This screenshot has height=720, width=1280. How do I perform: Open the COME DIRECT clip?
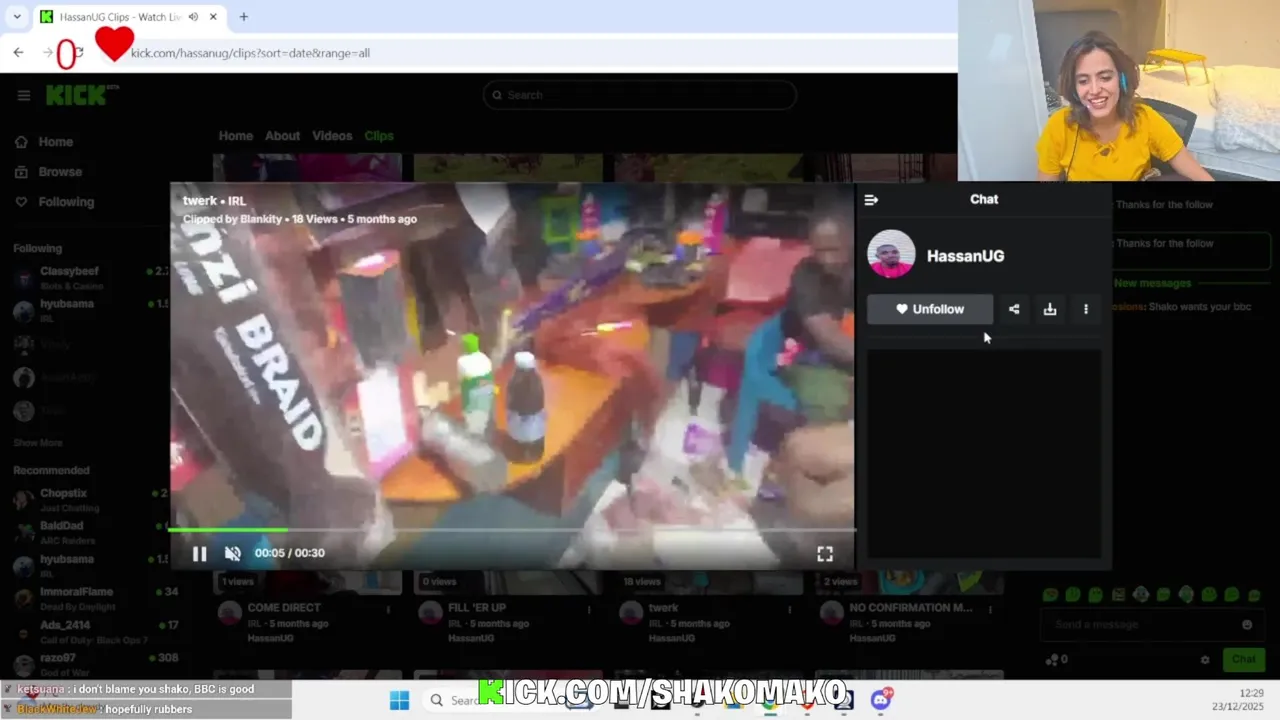click(284, 608)
